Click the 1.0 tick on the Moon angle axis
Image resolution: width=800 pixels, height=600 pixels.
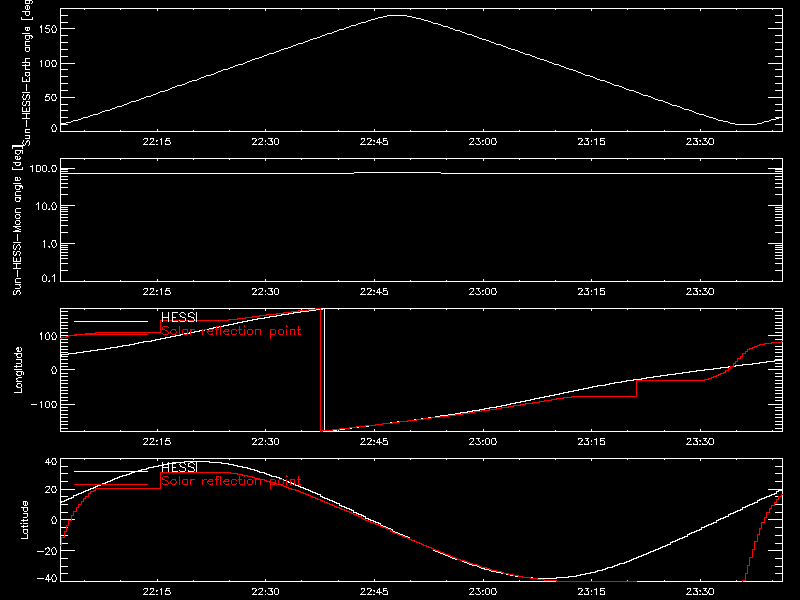(50, 244)
